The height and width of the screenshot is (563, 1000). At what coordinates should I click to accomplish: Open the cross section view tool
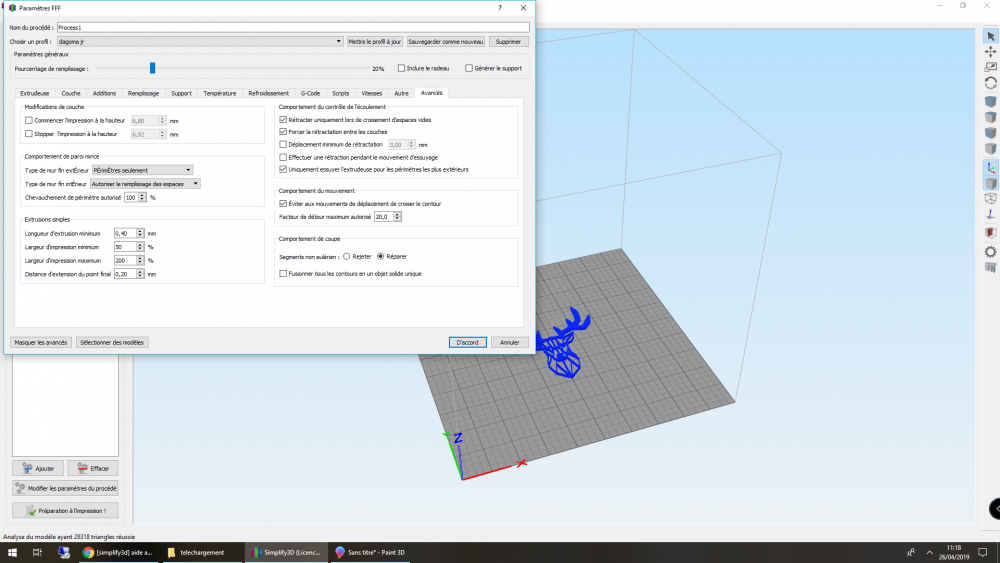(x=990, y=233)
